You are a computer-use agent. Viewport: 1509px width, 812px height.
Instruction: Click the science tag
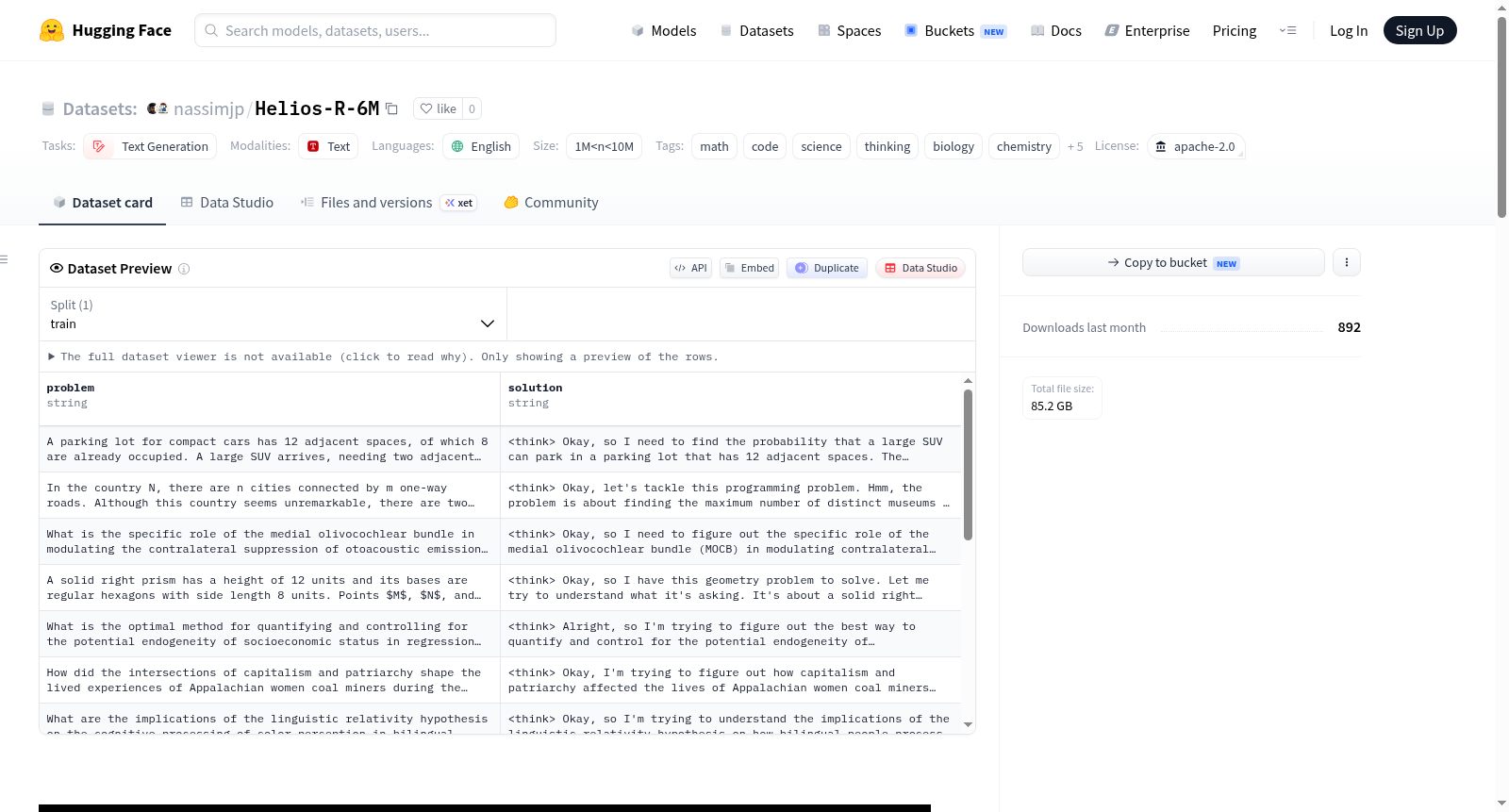tap(821, 146)
